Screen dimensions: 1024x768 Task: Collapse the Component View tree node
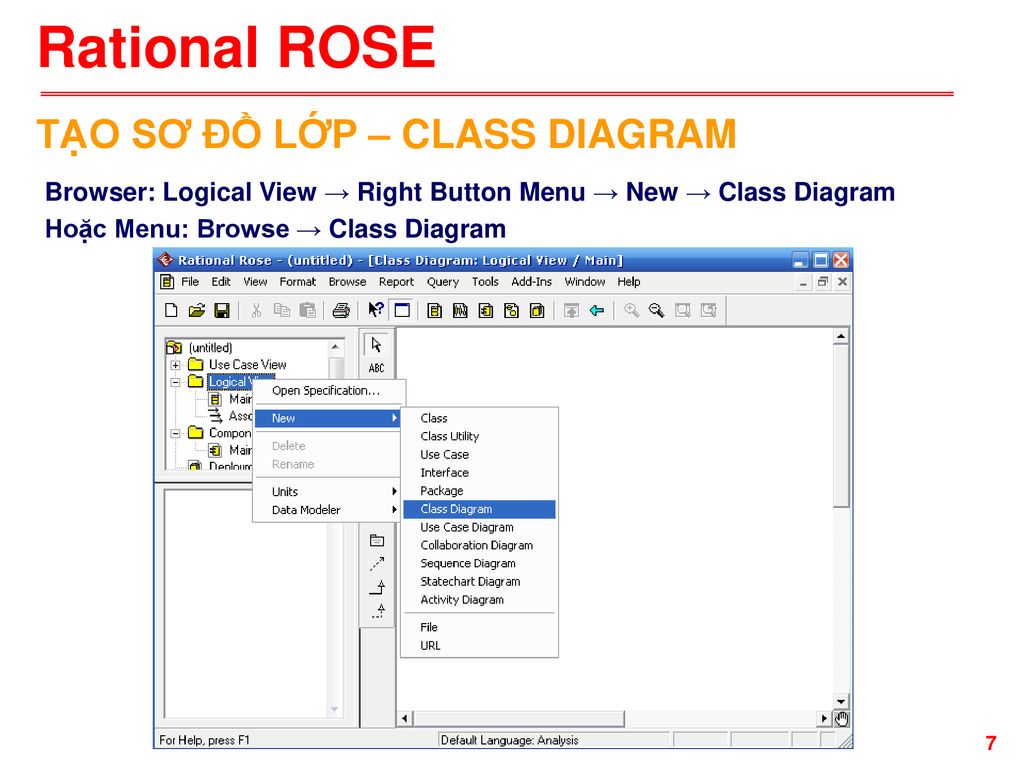click(x=176, y=433)
